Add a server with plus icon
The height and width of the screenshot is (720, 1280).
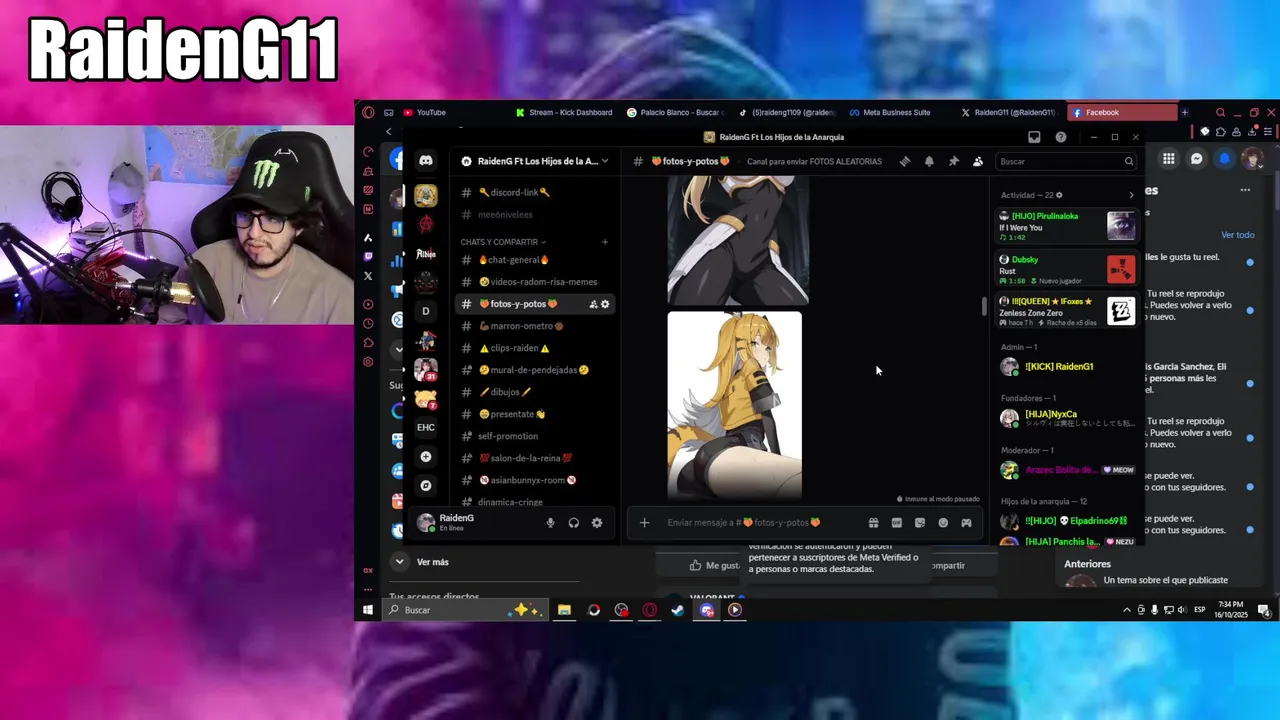pos(426,457)
